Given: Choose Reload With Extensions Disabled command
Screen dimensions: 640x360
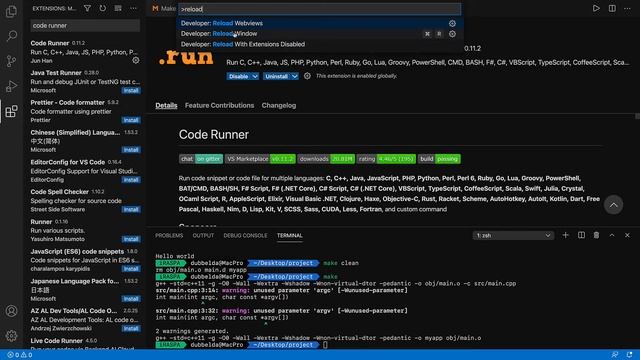Looking at the screenshot, I should pyautogui.click(x=319, y=44).
